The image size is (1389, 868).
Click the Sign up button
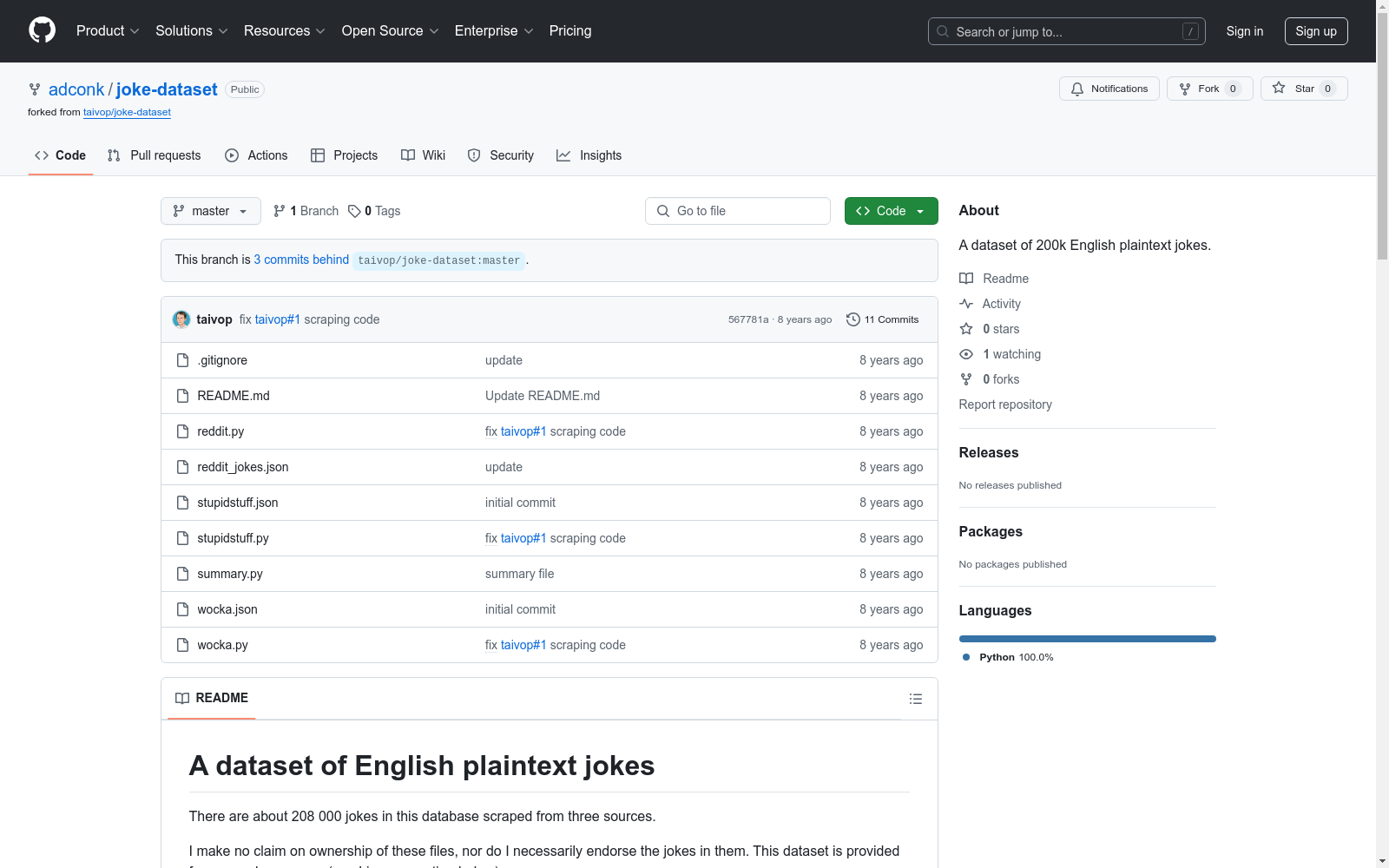pos(1316,31)
